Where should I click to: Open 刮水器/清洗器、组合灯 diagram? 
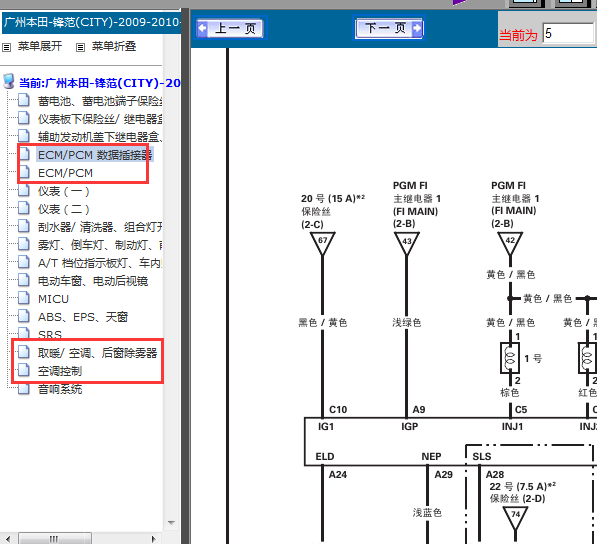click(x=101, y=227)
